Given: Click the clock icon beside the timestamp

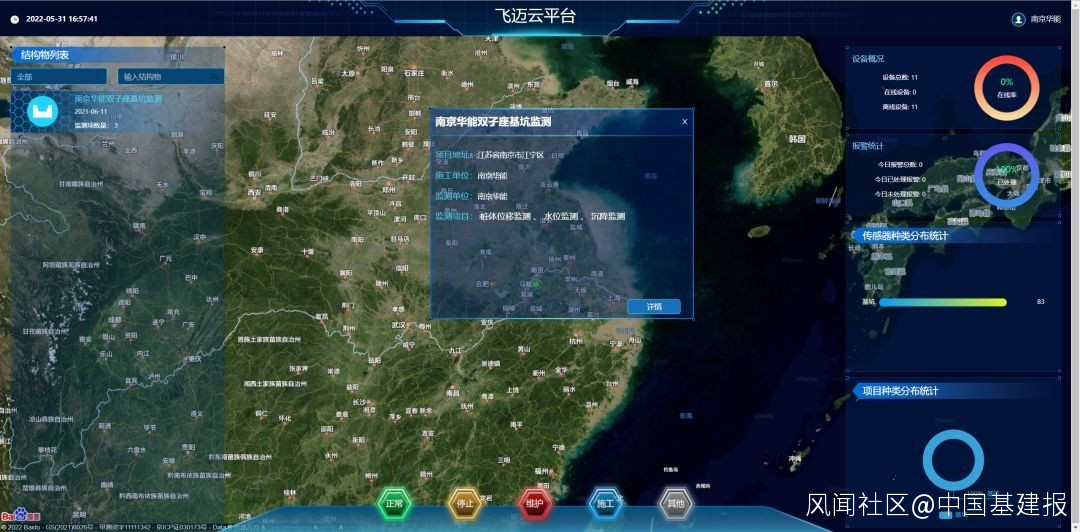Looking at the screenshot, I should coord(15,19).
